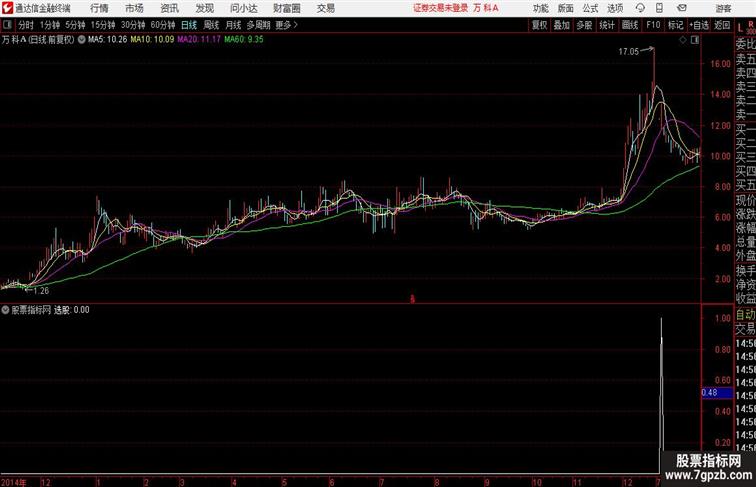Open the 发现 menu
Viewport: 756px width, 487px height.
click(x=204, y=8)
